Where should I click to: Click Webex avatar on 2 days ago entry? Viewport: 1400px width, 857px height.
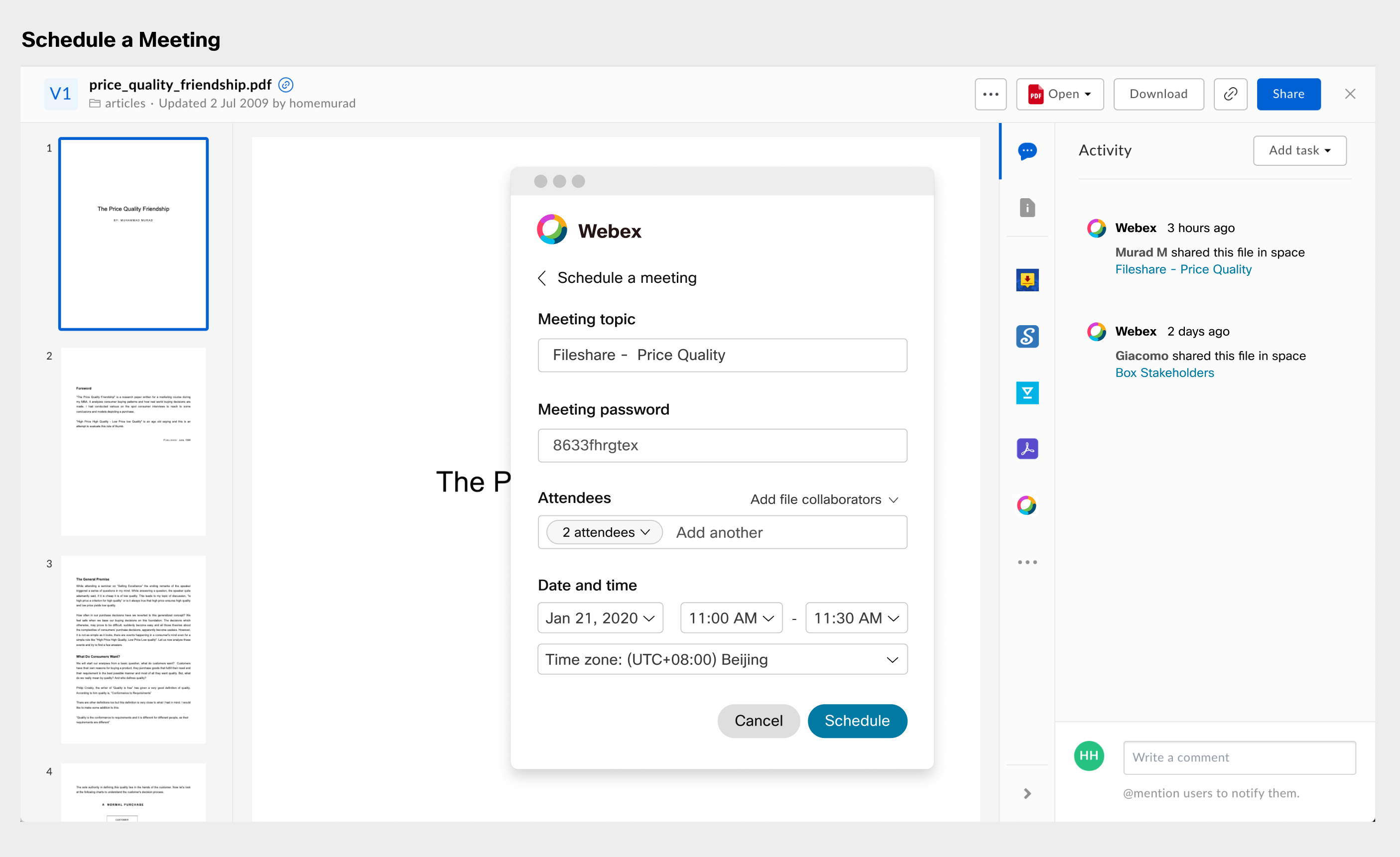(x=1097, y=332)
